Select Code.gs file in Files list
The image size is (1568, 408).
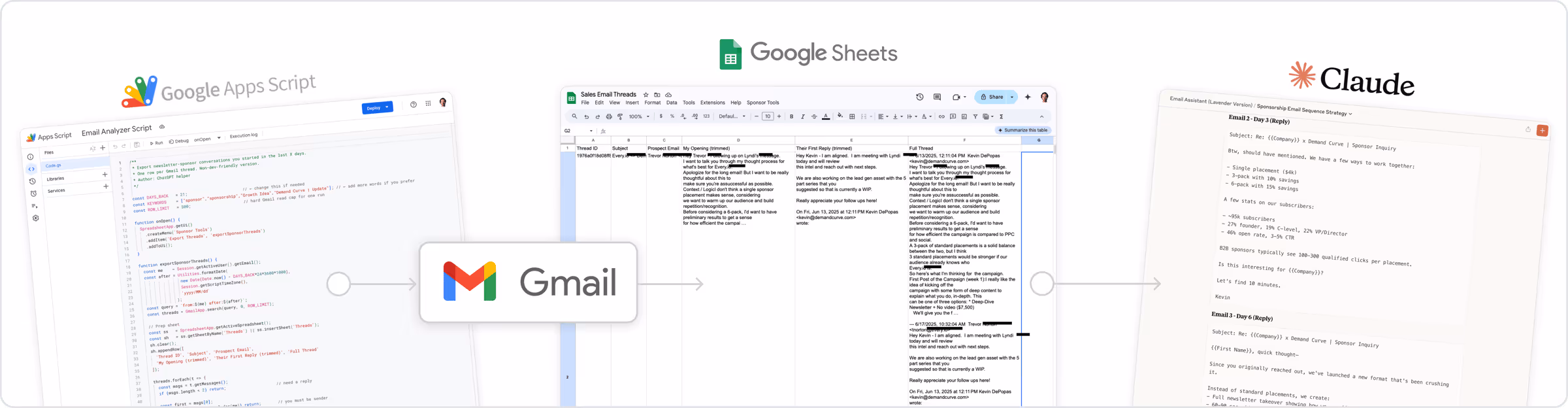click(76, 164)
